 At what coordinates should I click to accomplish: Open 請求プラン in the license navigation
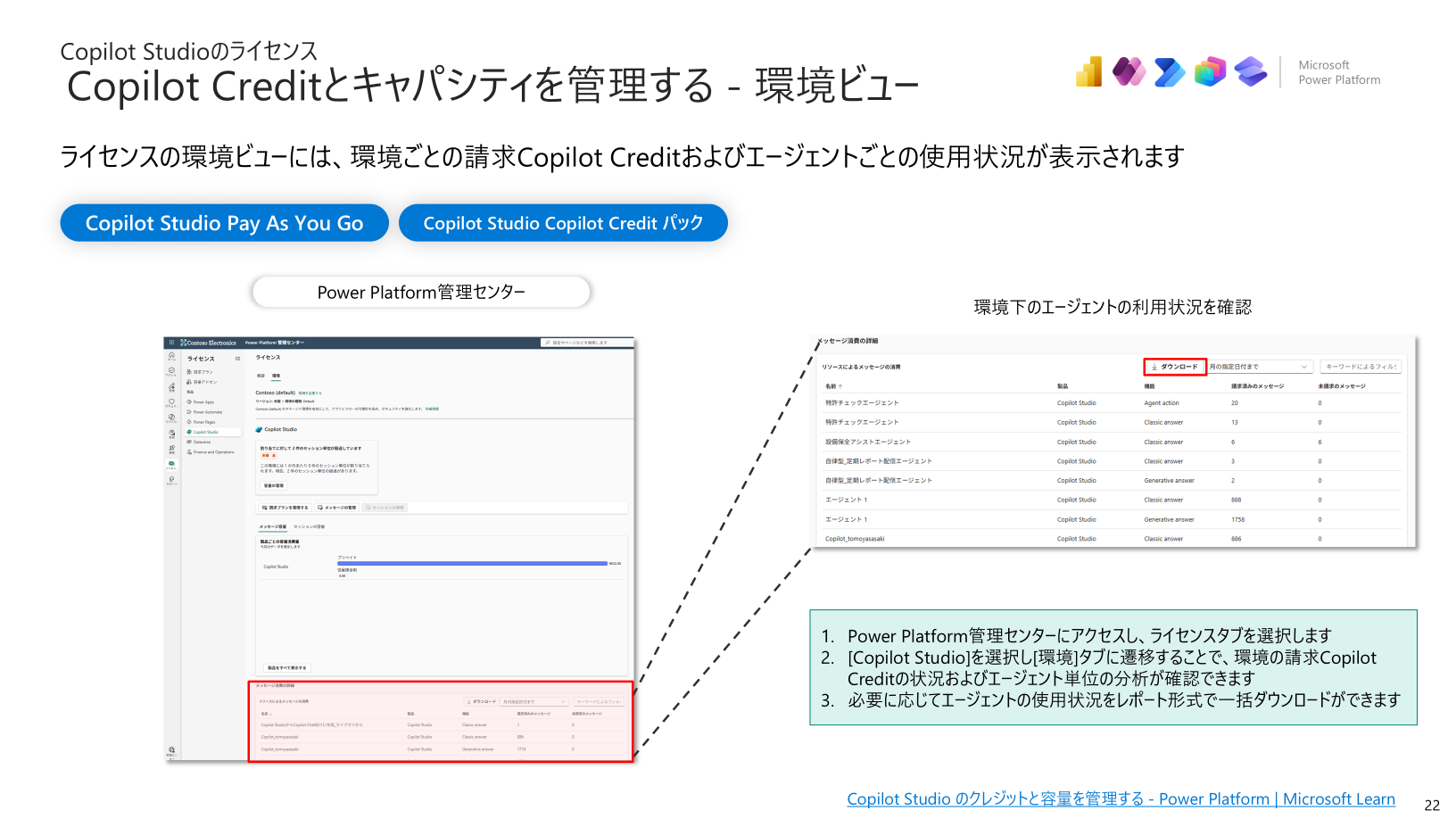(200, 372)
